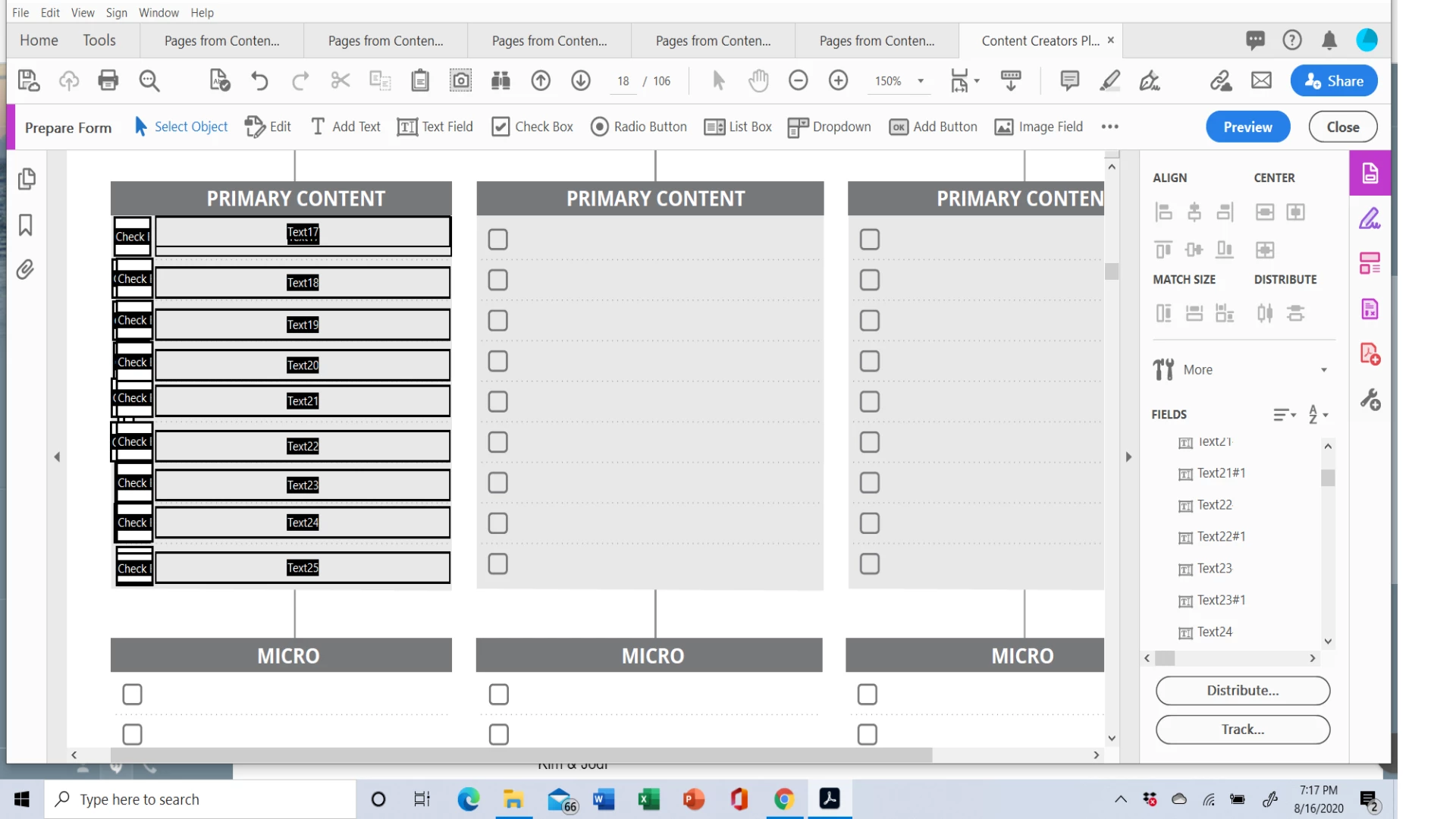Viewport: 1456px width, 819px height.
Task: Go to previous page with up arrow
Action: (541, 80)
